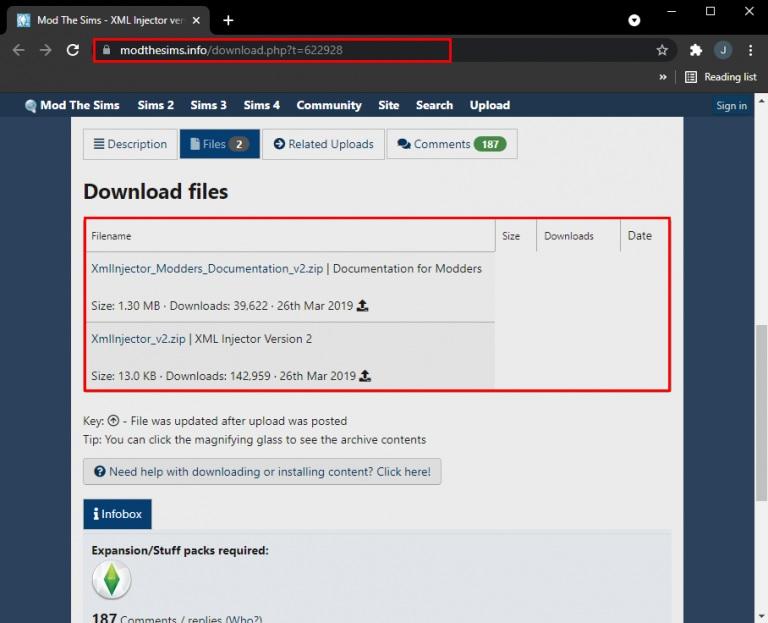This screenshot has height=623, width=768.
Task: Switch to the Comments tab
Action: [451, 144]
